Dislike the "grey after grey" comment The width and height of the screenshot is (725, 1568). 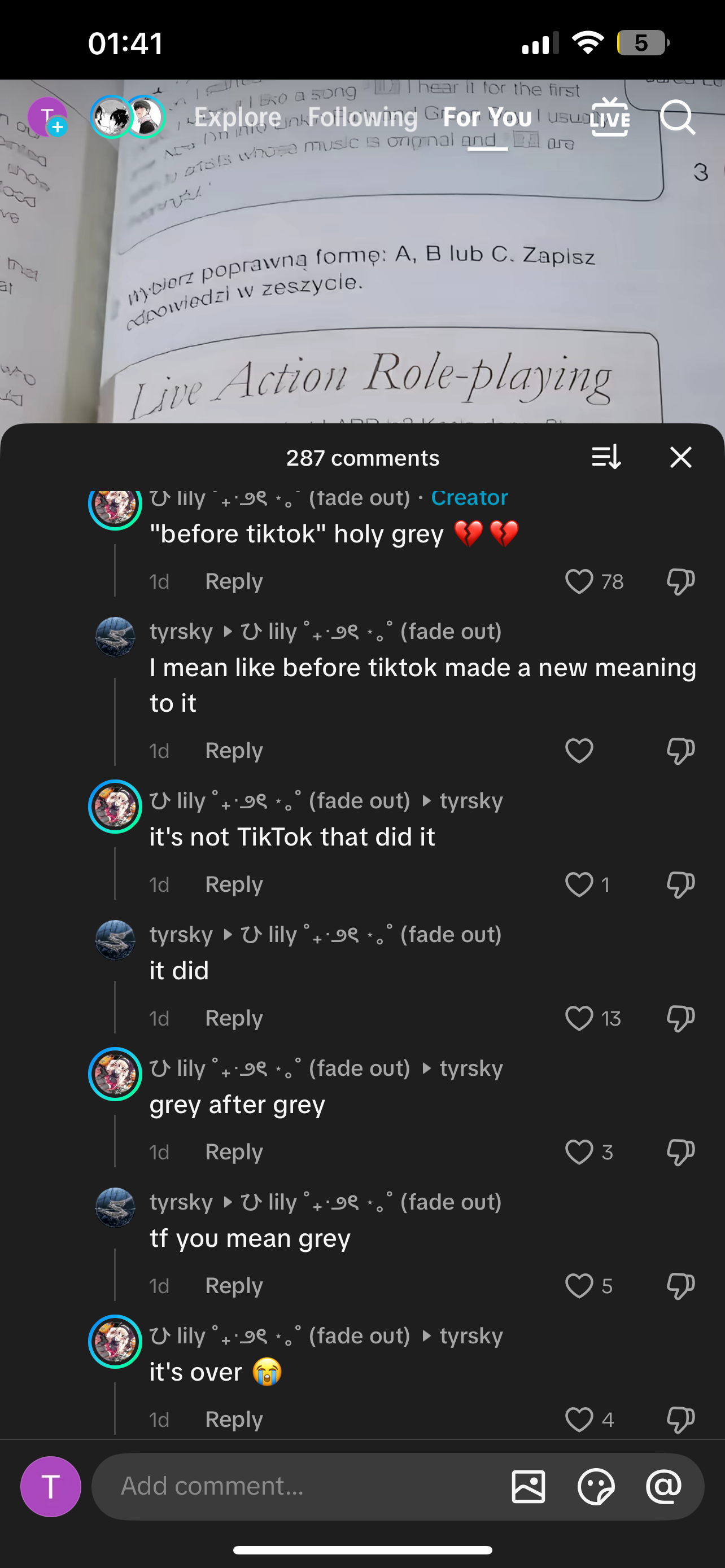coord(680,1152)
